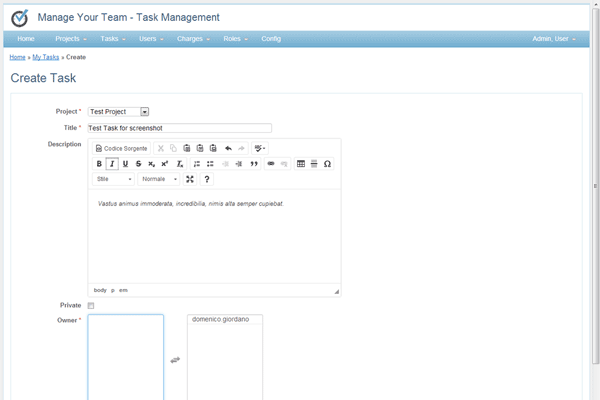
Task: Expand the Stile style dropdown
Action: coord(113,180)
